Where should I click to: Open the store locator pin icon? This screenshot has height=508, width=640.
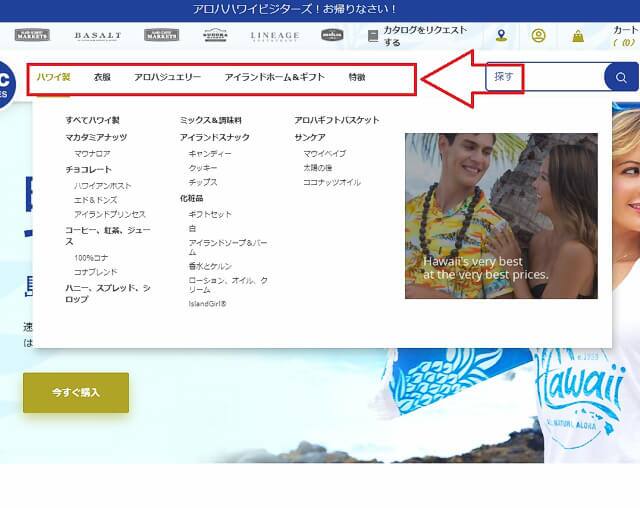click(x=501, y=36)
